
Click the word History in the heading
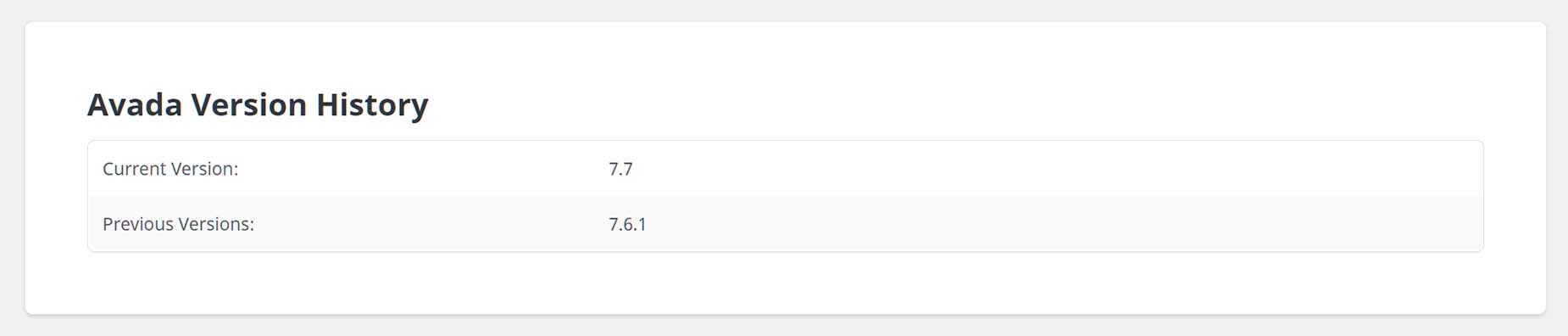click(372, 106)
